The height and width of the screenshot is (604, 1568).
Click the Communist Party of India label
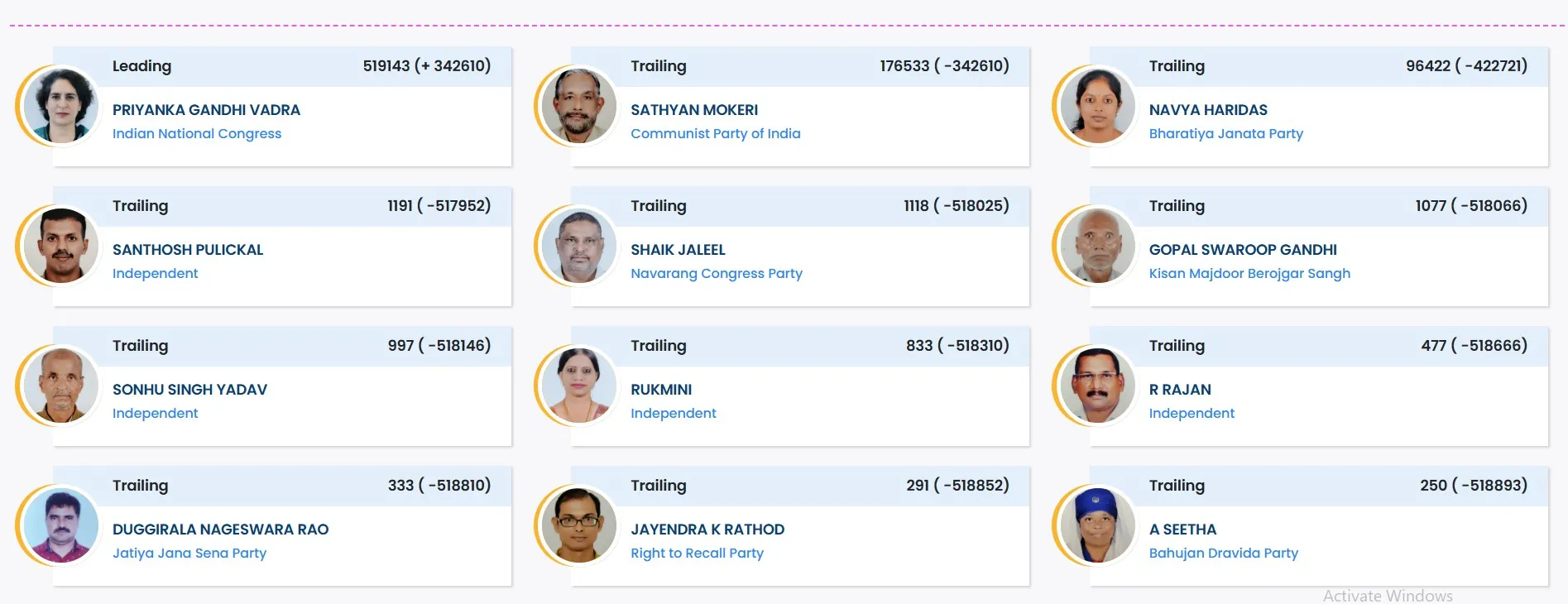click(715, 134)
